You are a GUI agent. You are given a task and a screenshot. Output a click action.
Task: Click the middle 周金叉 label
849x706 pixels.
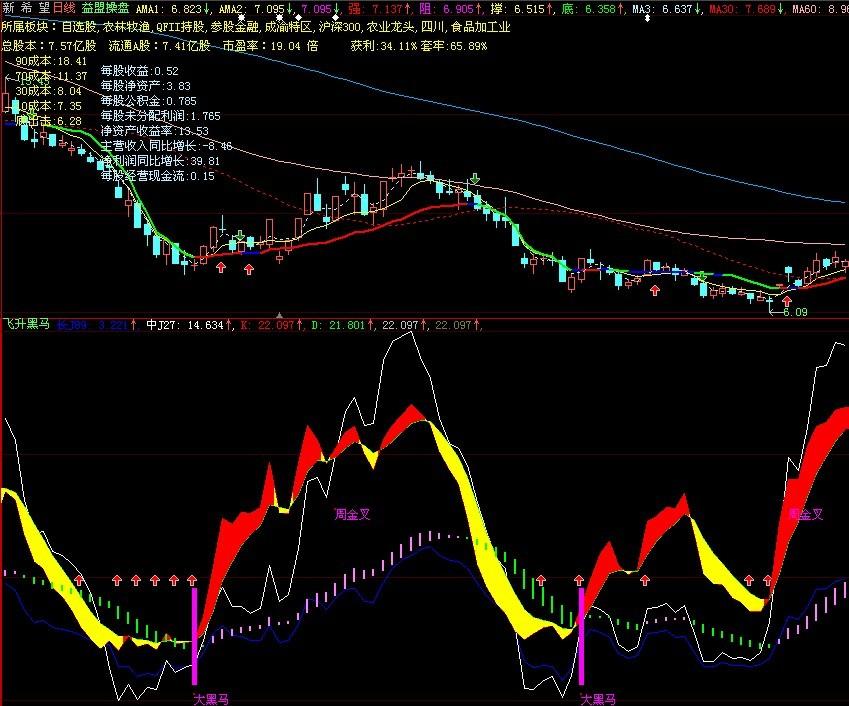coord(353,514)
